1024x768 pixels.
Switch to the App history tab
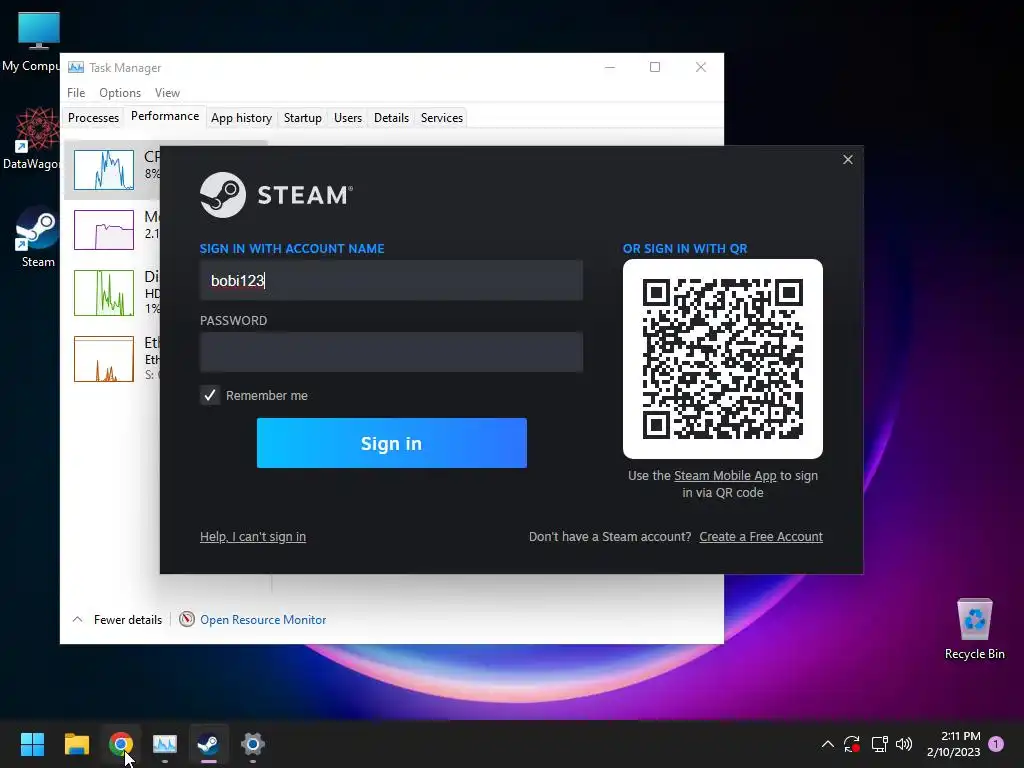click(x=241, y=118)
